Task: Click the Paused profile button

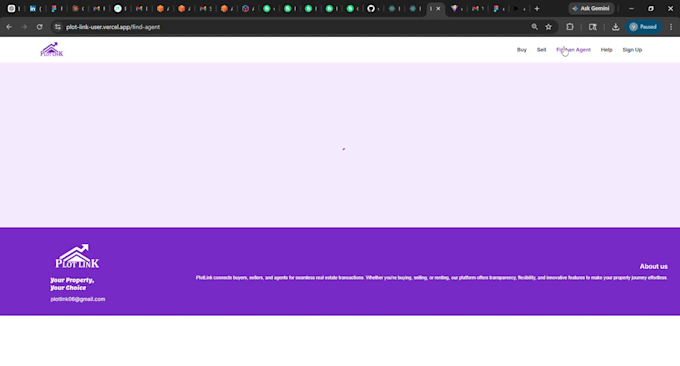Action: pyautogui.click(x=644, y=27)
